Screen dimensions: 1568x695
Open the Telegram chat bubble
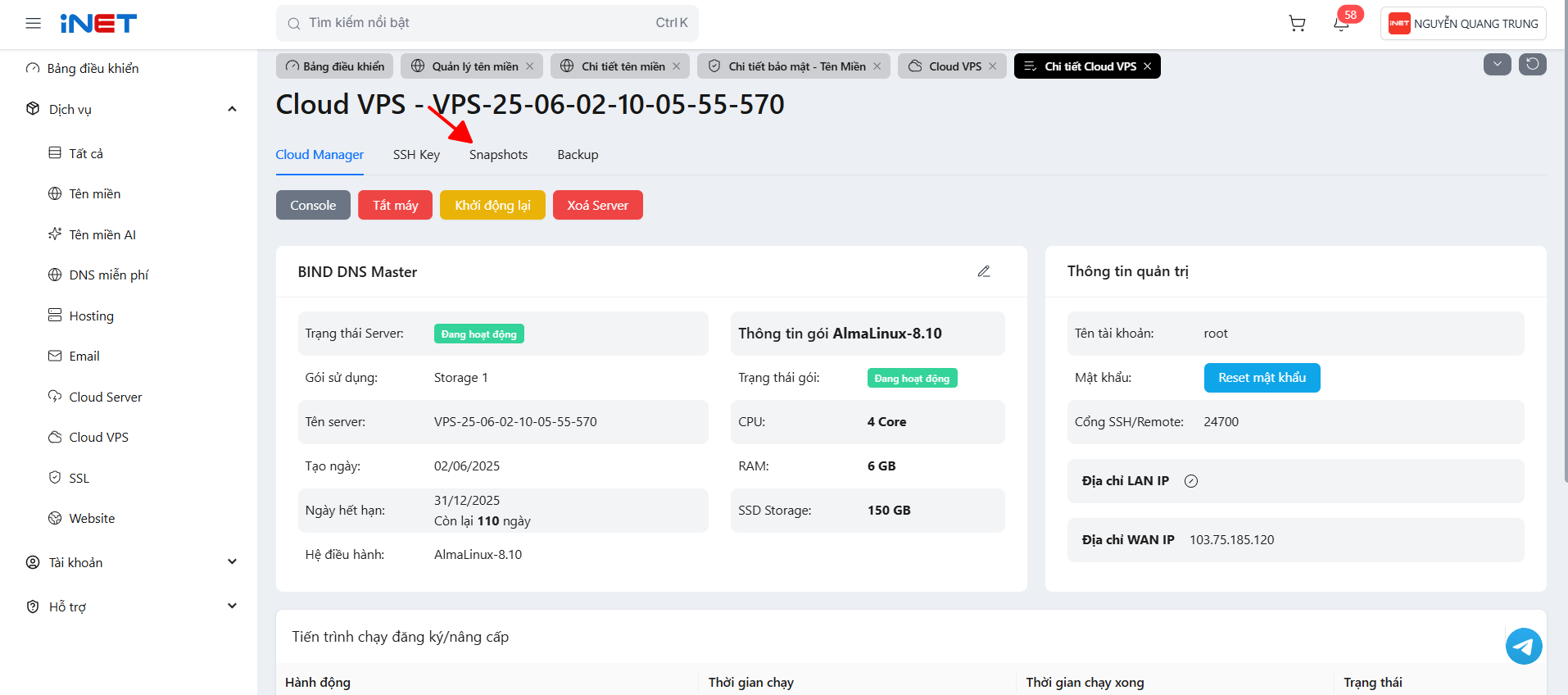1524,647
